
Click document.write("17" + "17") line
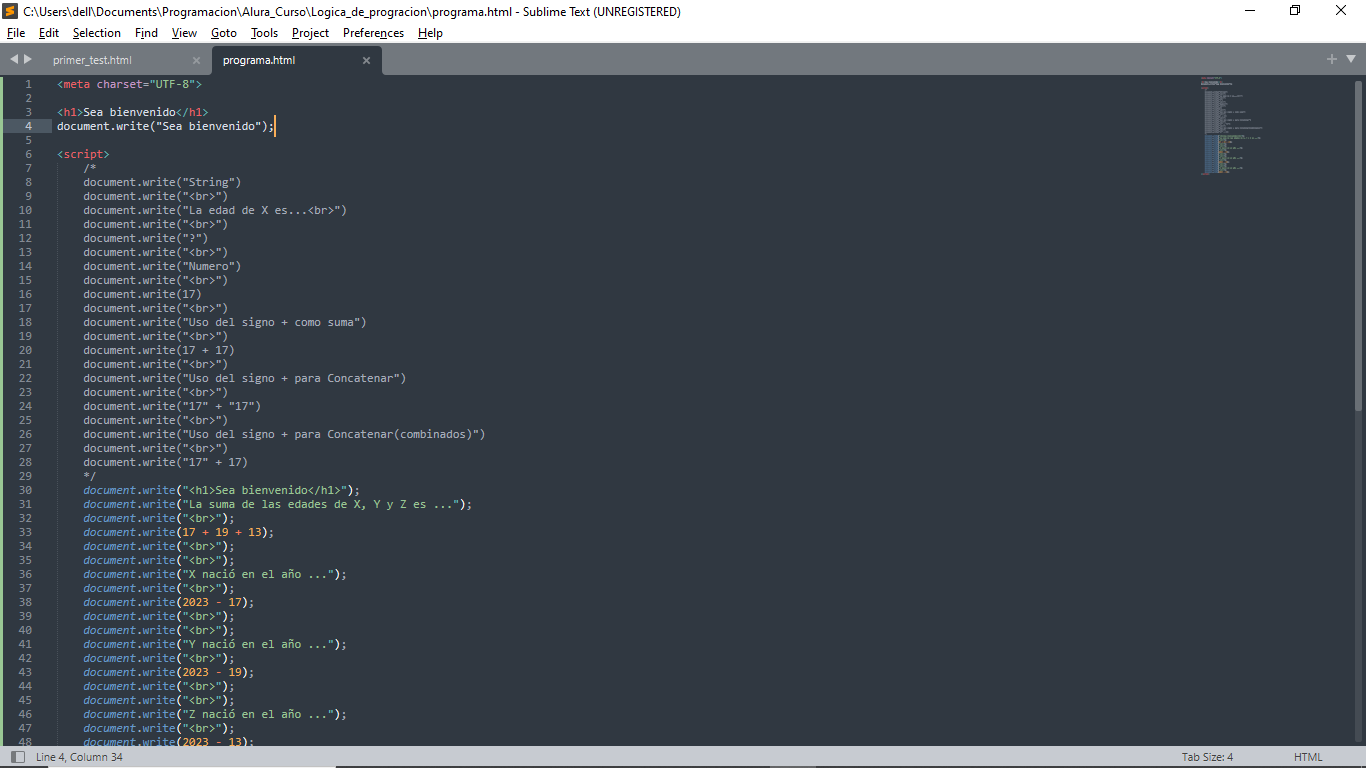click(172, 406)
